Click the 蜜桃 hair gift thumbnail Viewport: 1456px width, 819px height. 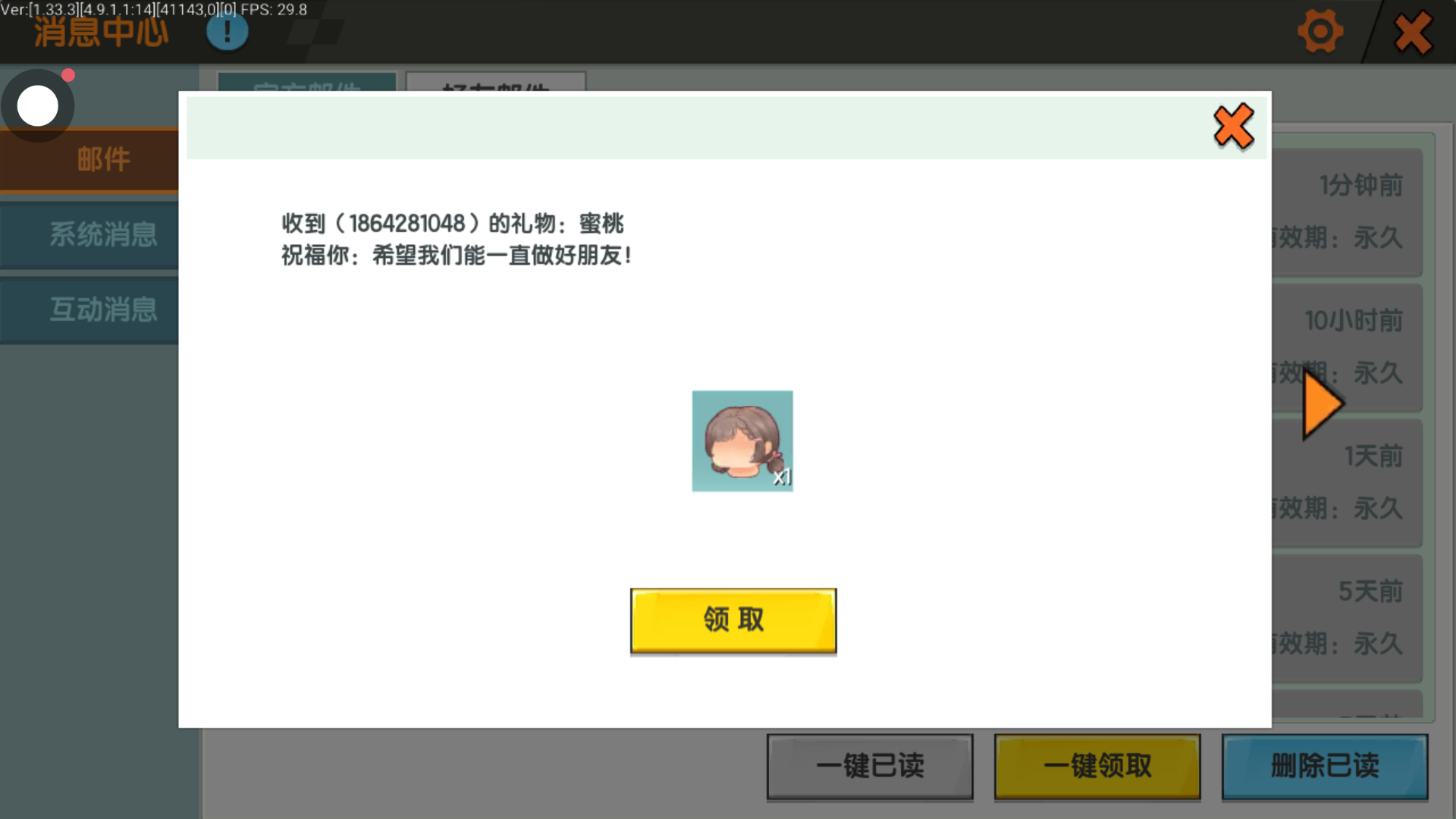742,441
